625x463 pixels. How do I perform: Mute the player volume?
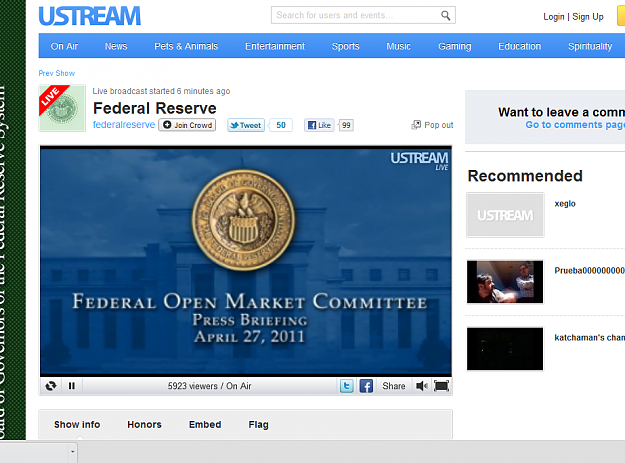point(422,386)
